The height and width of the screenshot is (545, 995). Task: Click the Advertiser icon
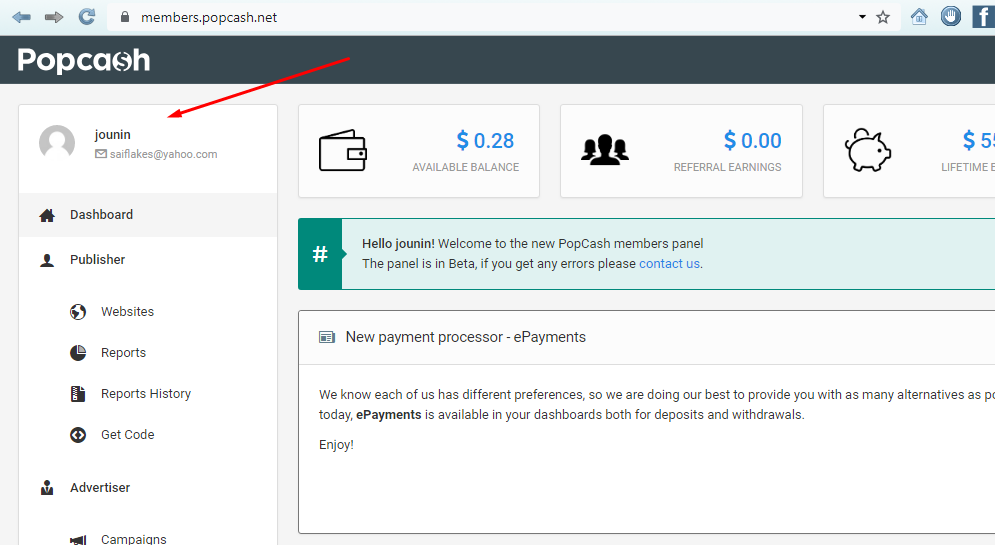point(47,487)
